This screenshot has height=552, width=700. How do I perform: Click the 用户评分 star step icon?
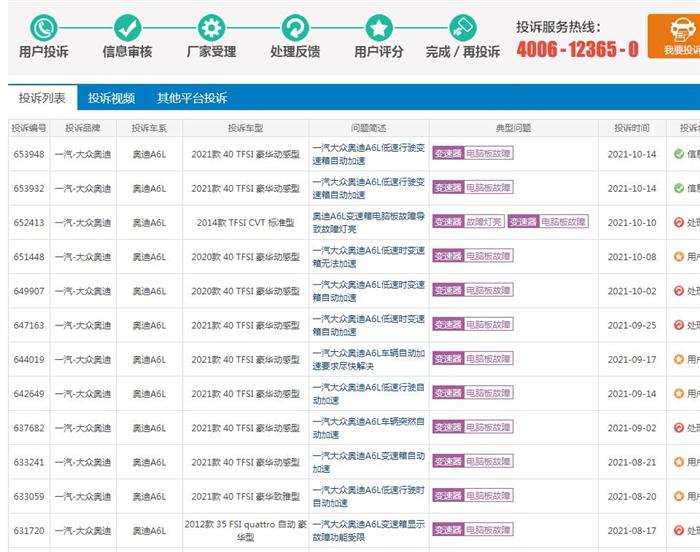point(379,28)
